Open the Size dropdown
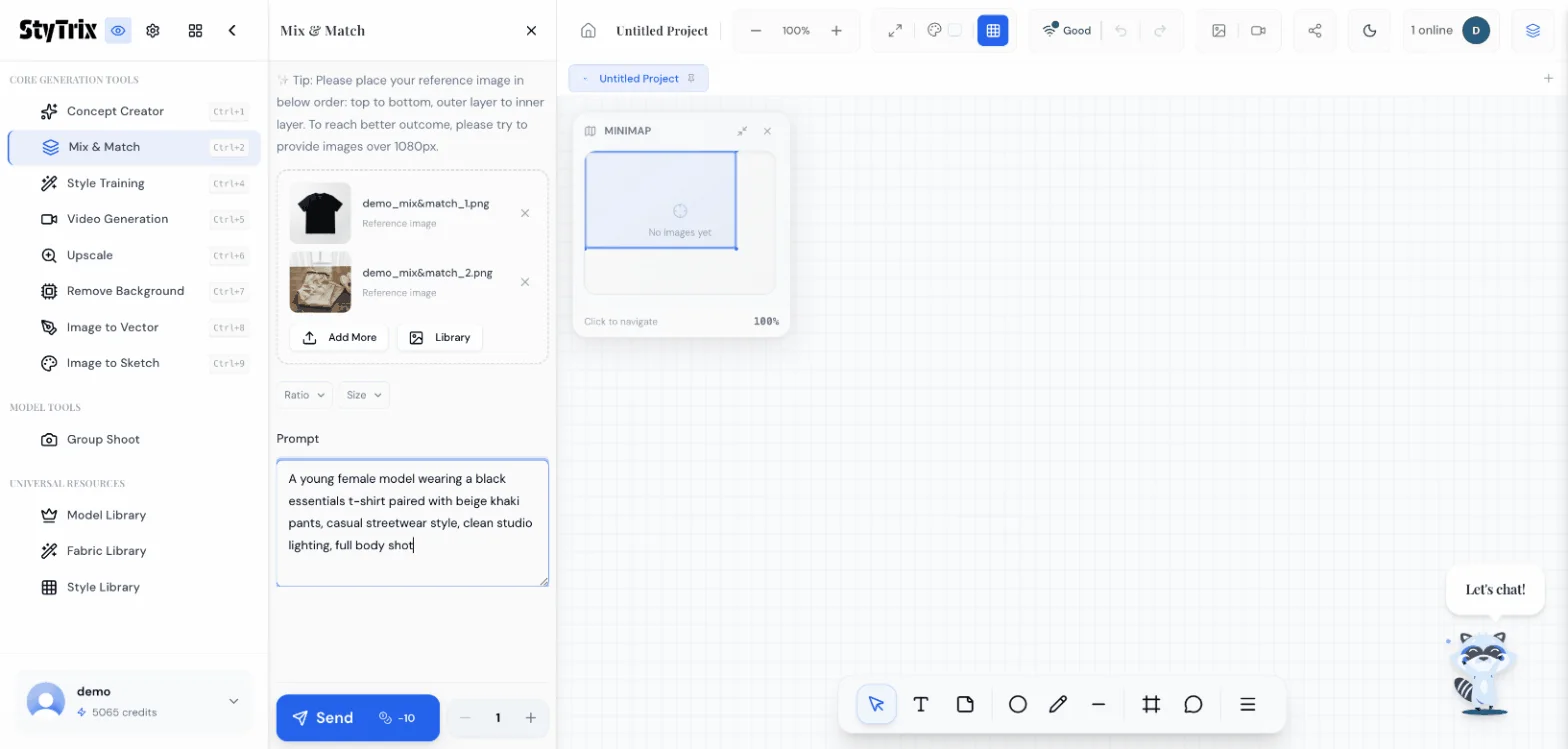 click(x=364, y=395)
